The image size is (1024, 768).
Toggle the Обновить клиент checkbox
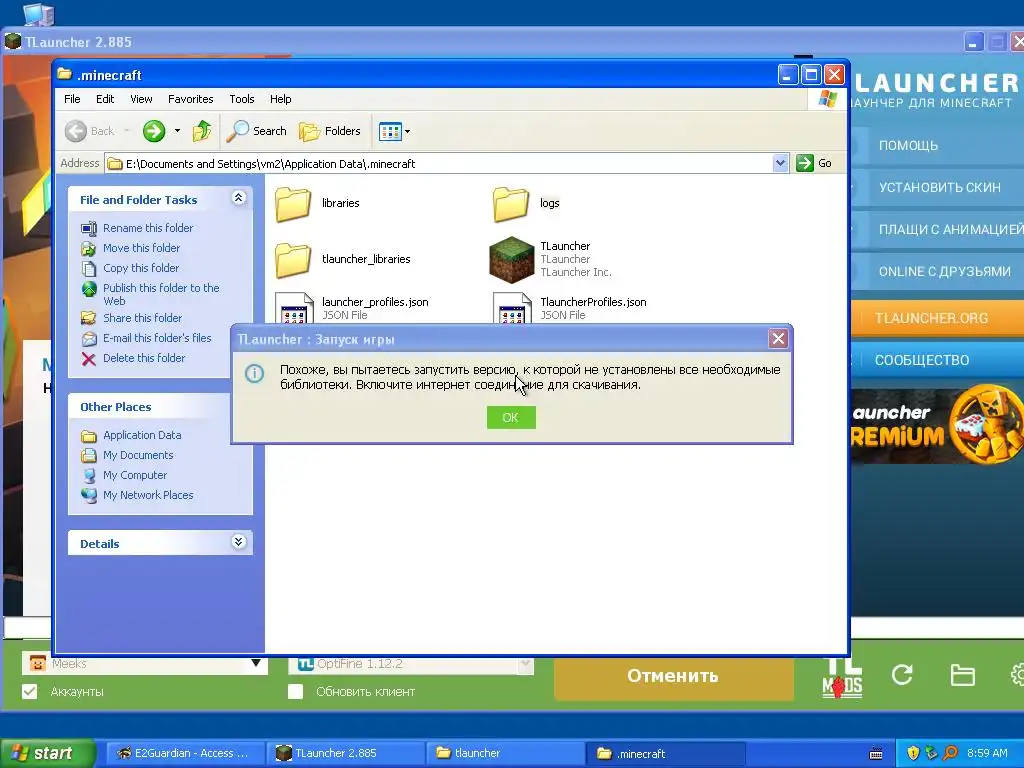(295, 692)
